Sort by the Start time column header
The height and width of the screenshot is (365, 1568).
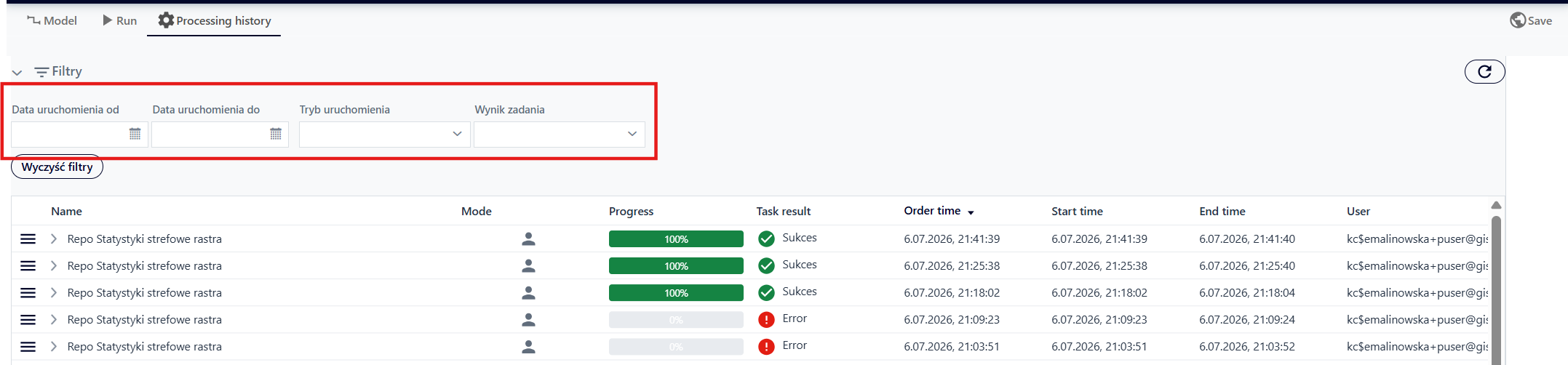click(x=1077, y=211)
